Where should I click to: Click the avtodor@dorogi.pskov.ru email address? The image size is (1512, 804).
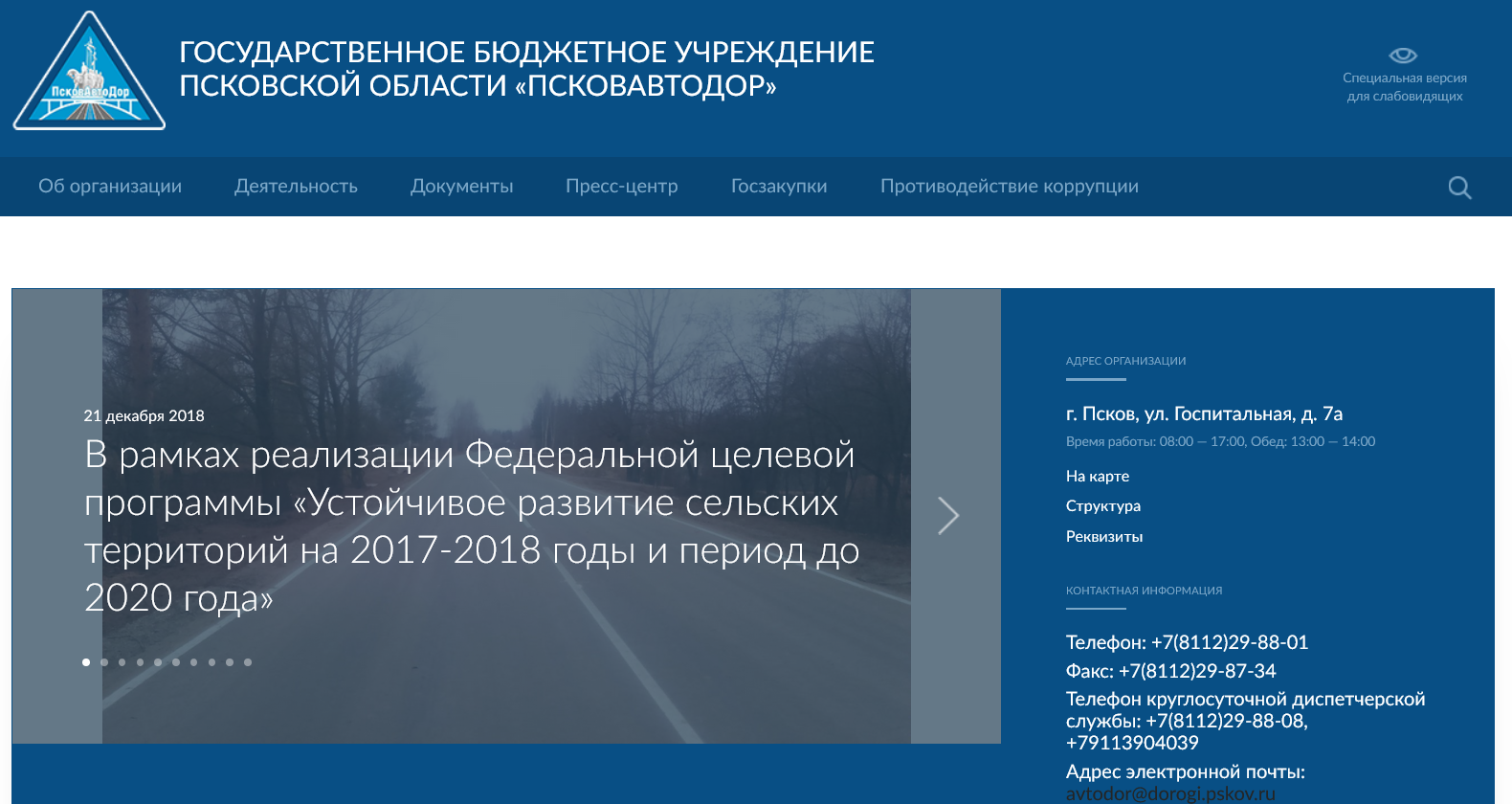[1170, 794]
